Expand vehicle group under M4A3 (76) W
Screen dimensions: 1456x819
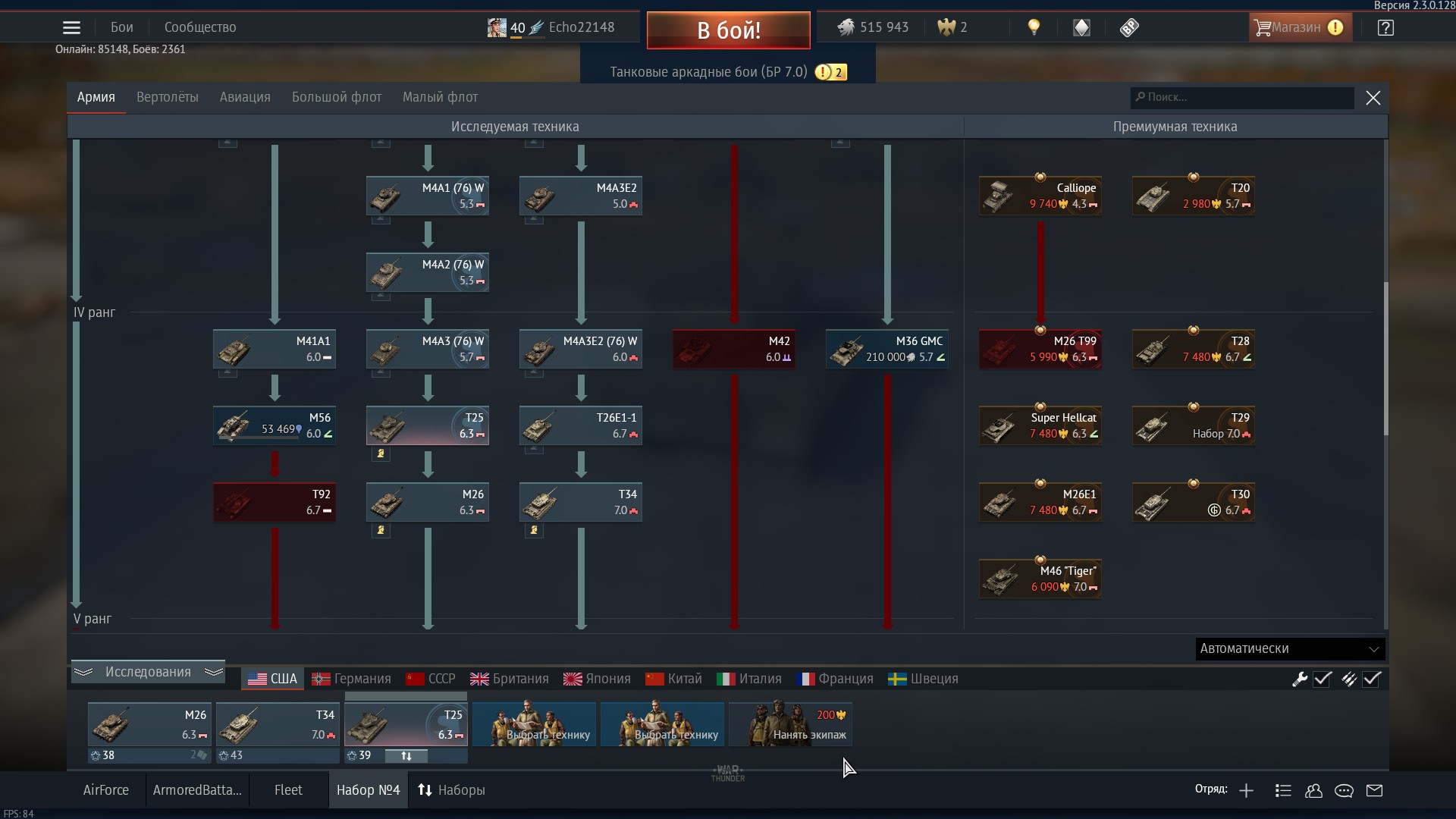[381, 373]
